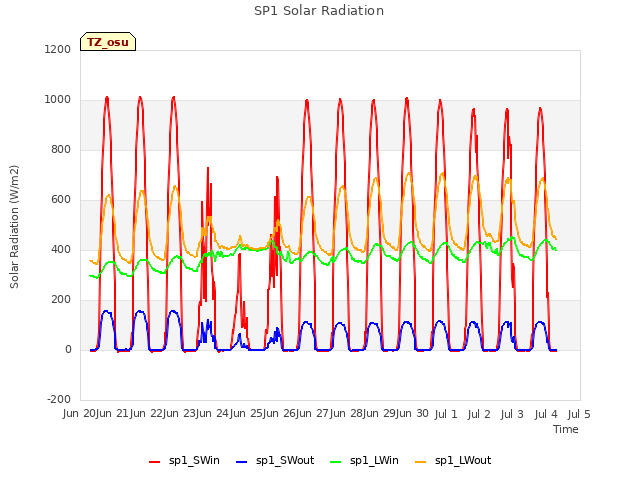The height and width of the screenshot is (480, 640).
Task: Click the red sp1_SWin legend swatch
Action: click(x=155, y=462)
